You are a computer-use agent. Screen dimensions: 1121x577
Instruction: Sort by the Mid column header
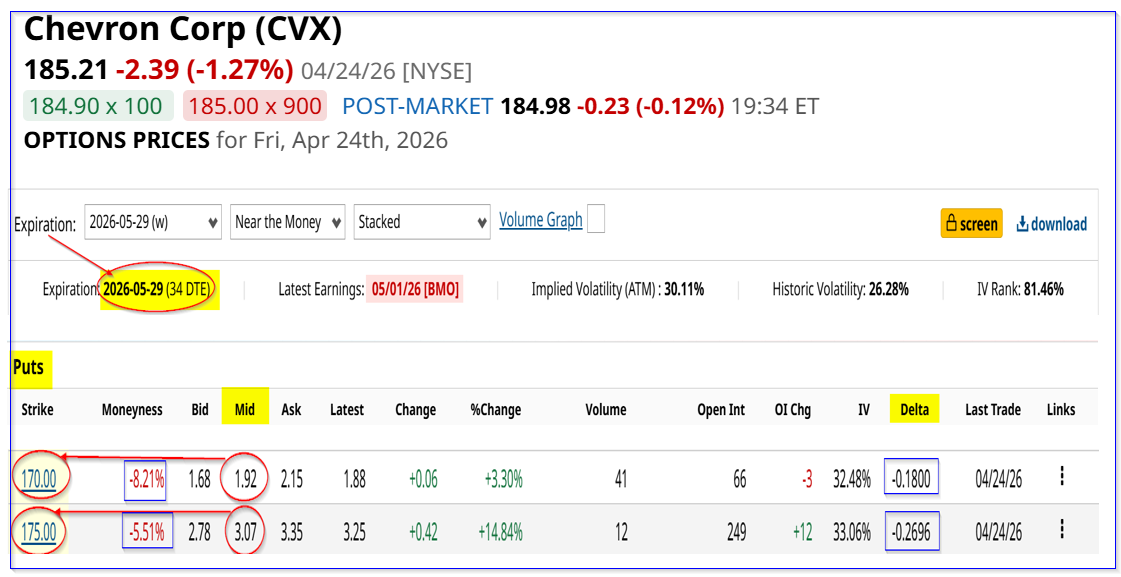point(245,408)
